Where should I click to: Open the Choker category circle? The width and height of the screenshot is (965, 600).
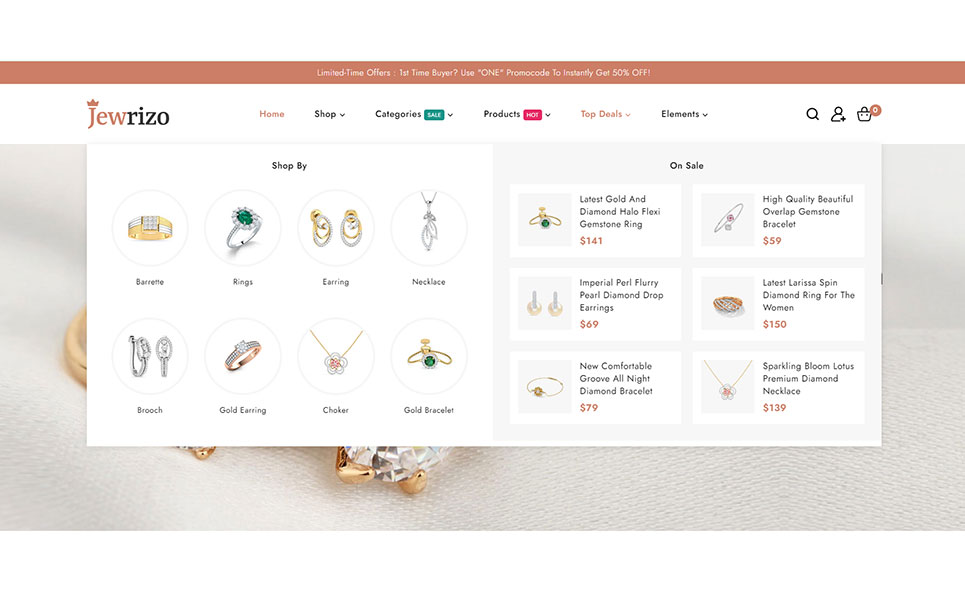(336, 356)
